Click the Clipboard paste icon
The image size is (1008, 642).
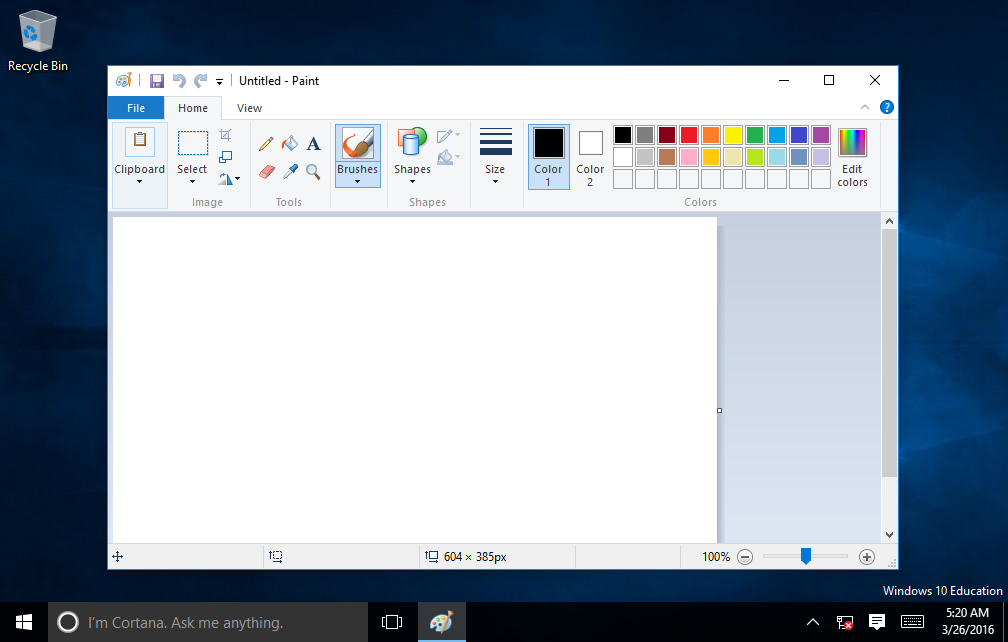[x=140, y=142]
